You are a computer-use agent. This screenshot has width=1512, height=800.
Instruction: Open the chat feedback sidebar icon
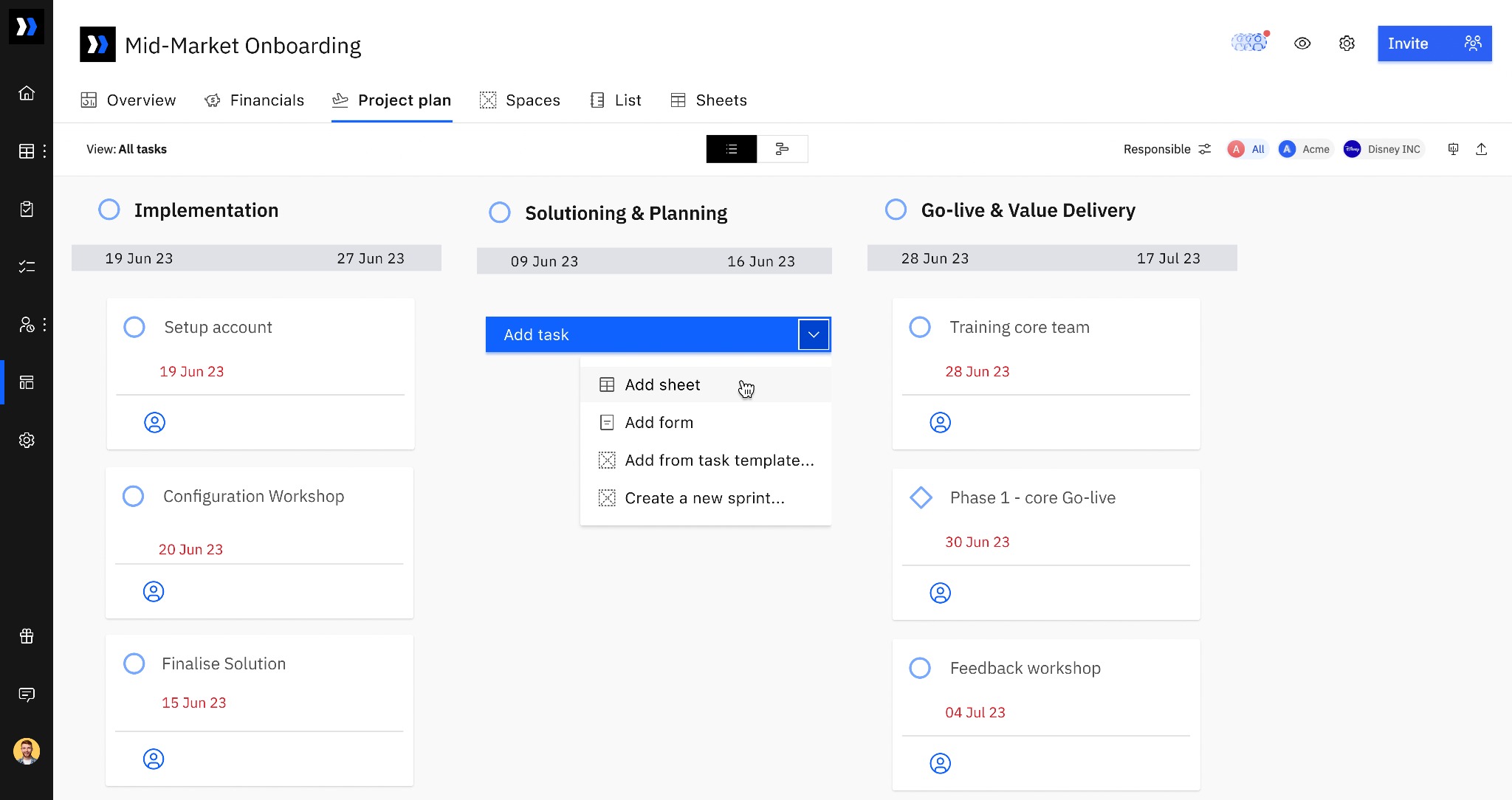point(27,694)
